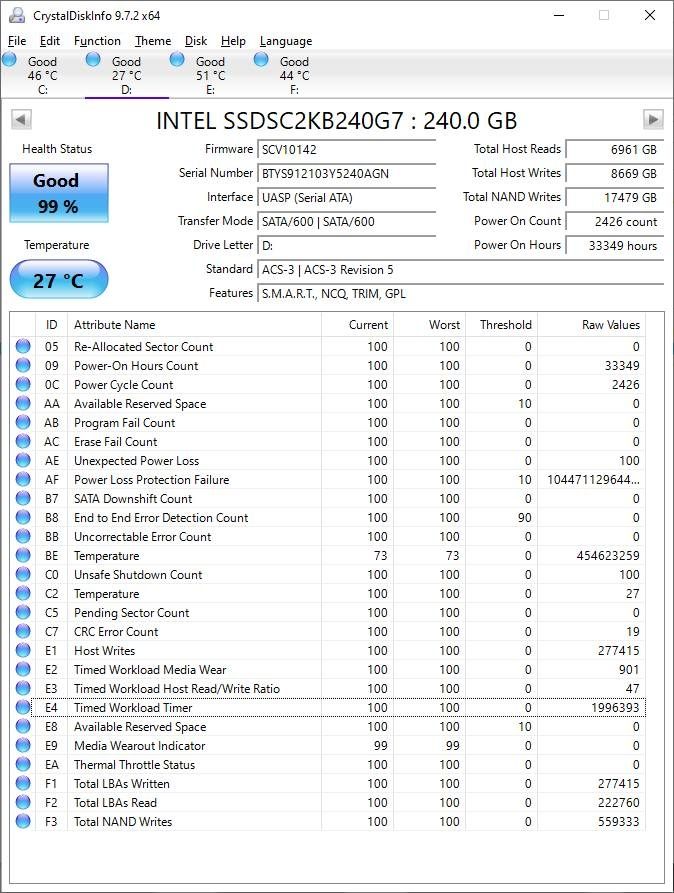Click status icon for Uncorrectable Error Count
Image resolution: width=674 pixels, height=893 pixels.
(x=23, y=536)
